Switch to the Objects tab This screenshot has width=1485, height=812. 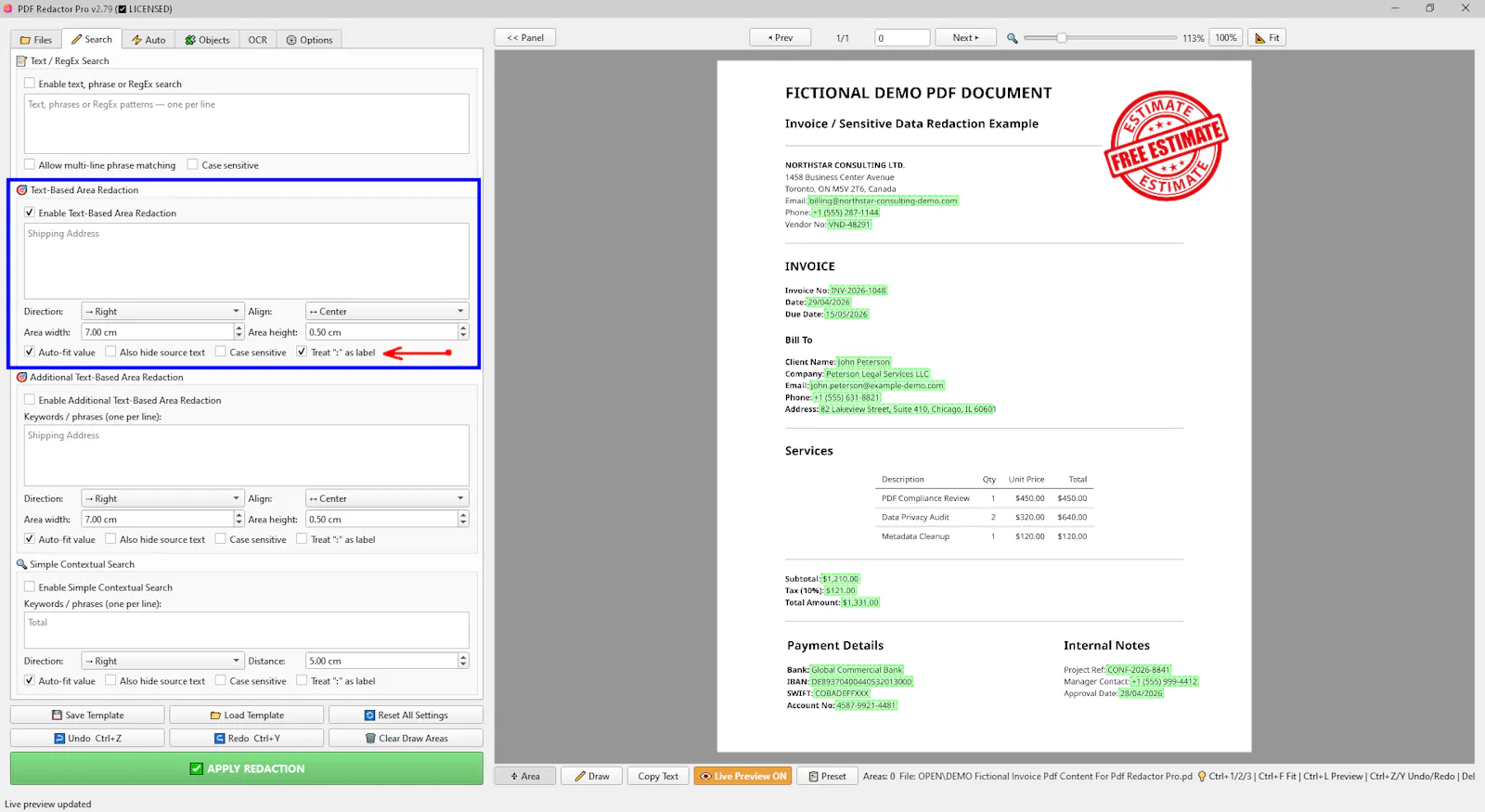point(207,40)
